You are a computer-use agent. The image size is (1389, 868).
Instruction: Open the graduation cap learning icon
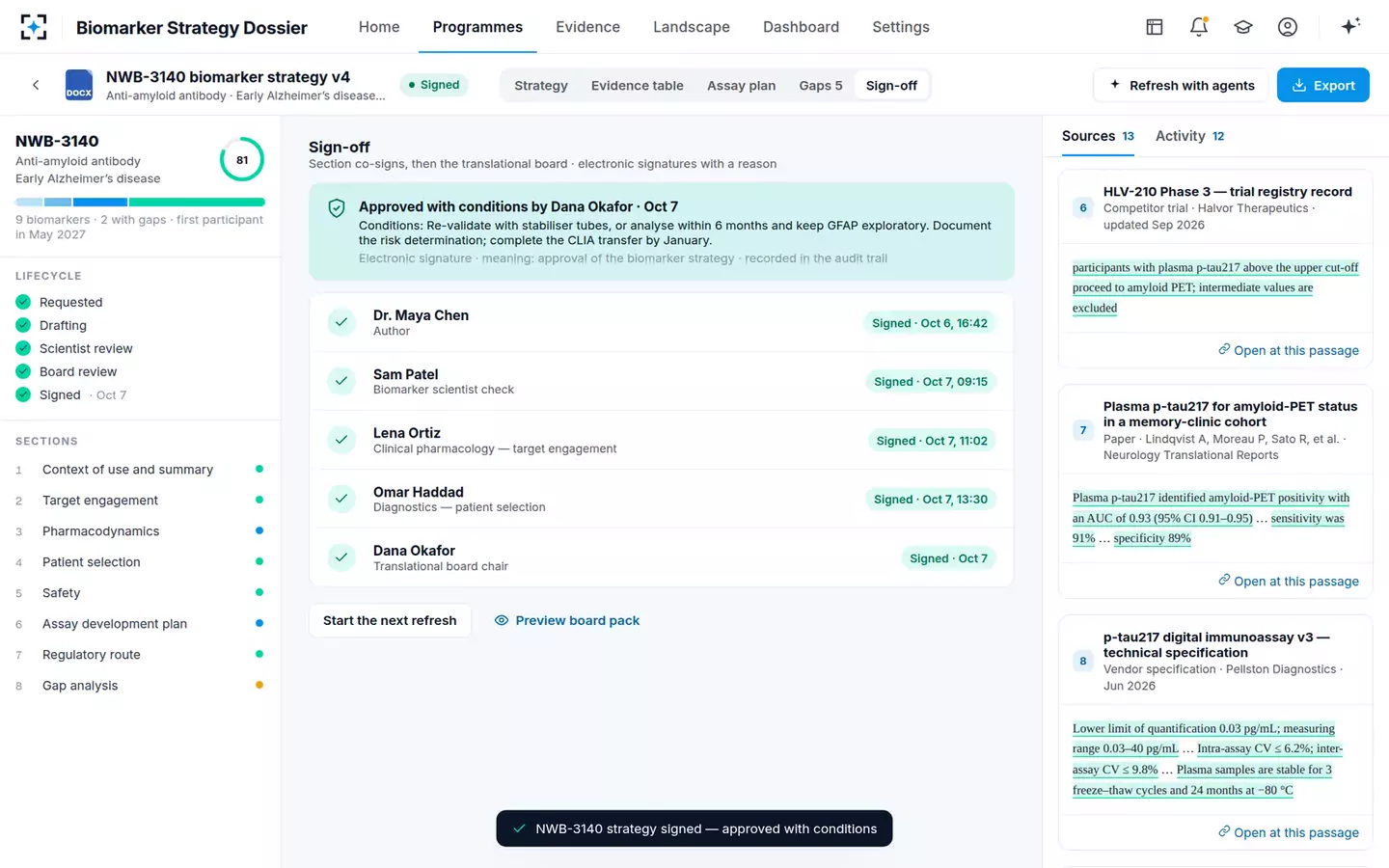pos(1243,27)
